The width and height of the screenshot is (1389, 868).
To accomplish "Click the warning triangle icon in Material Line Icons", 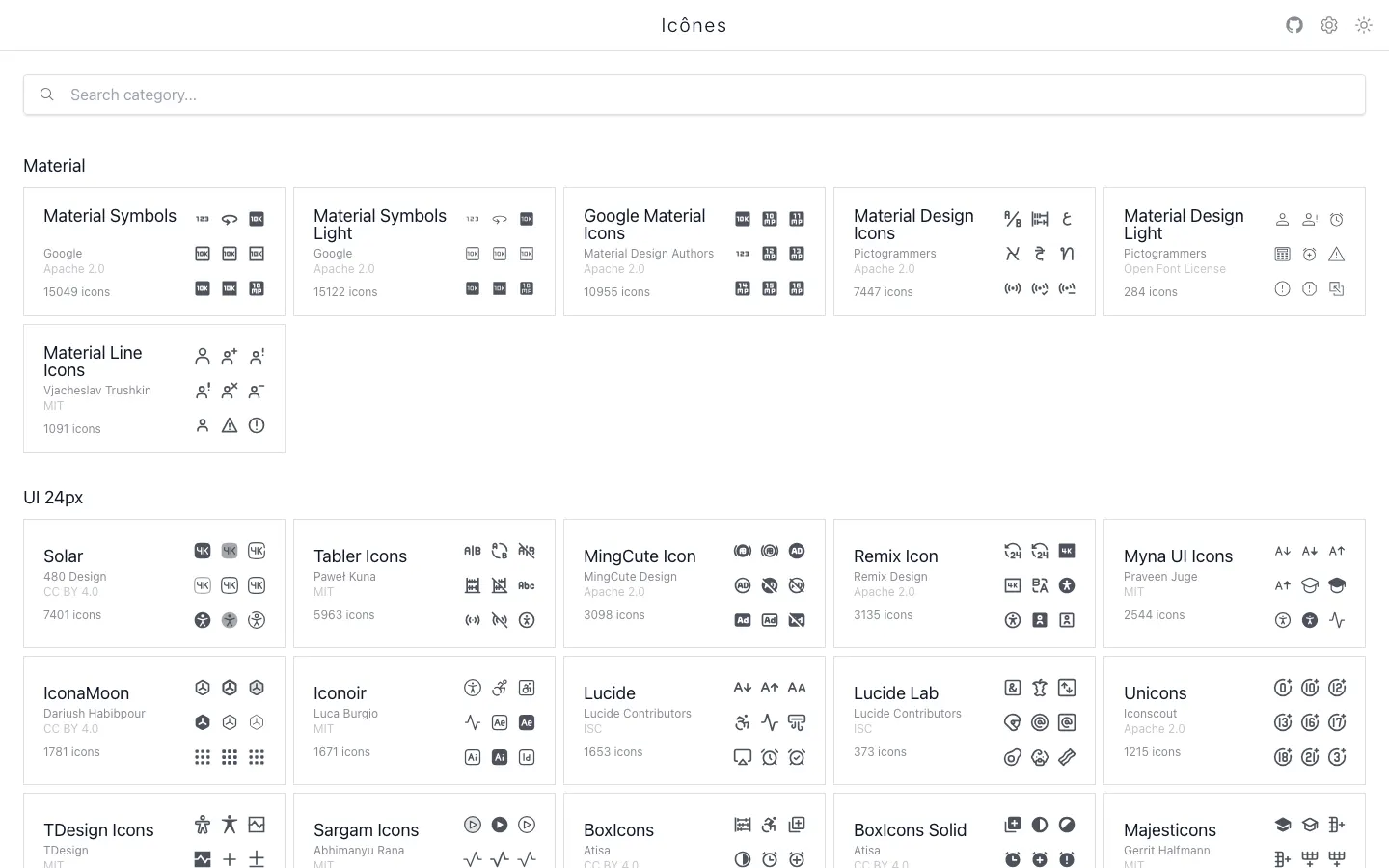I will (230, 425).
